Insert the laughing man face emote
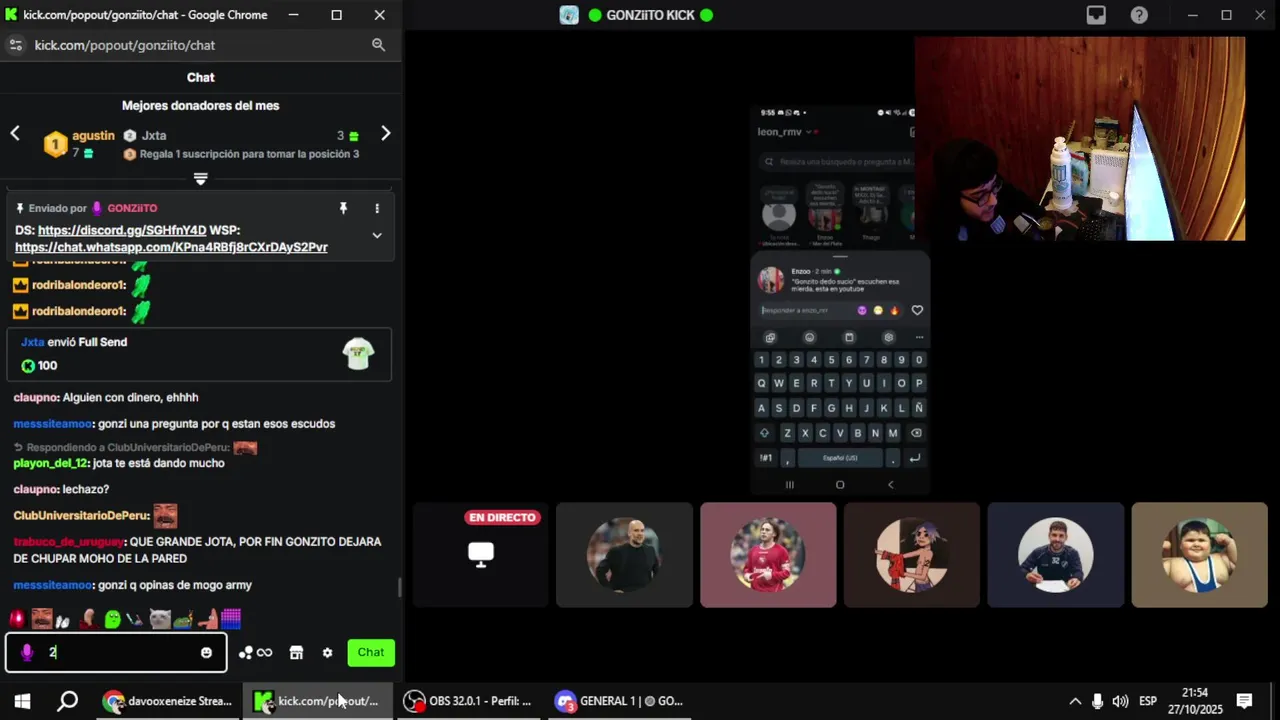Screen dimensions: 1280x720 [x=41, y=619]
